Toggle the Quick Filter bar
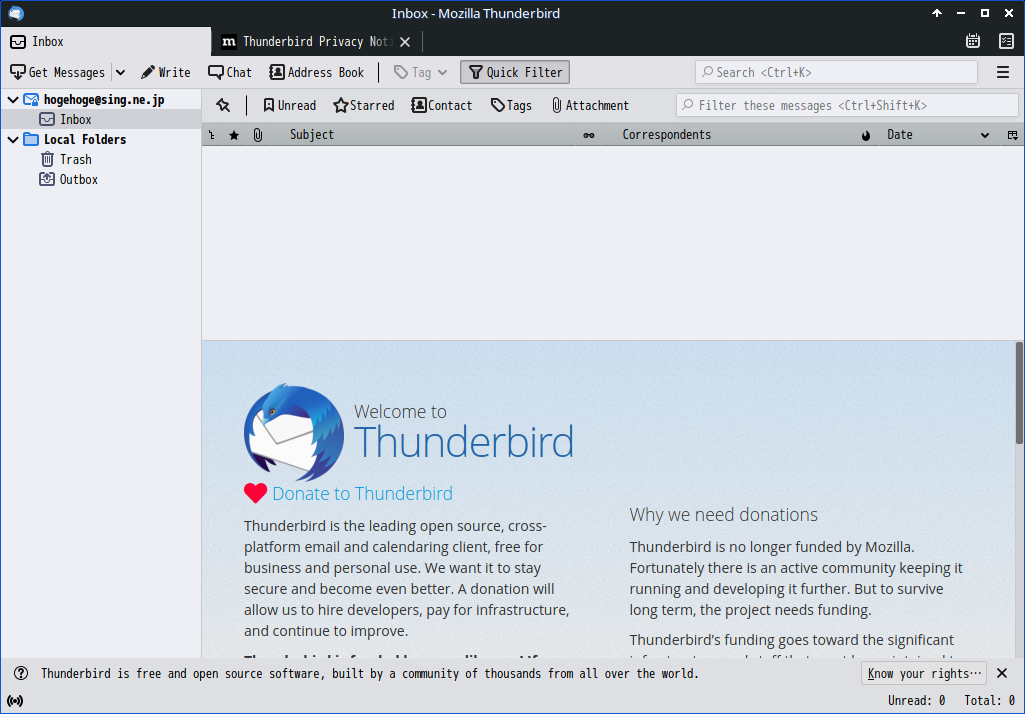This screenshot has height=714, width=1025. (515, 73)
